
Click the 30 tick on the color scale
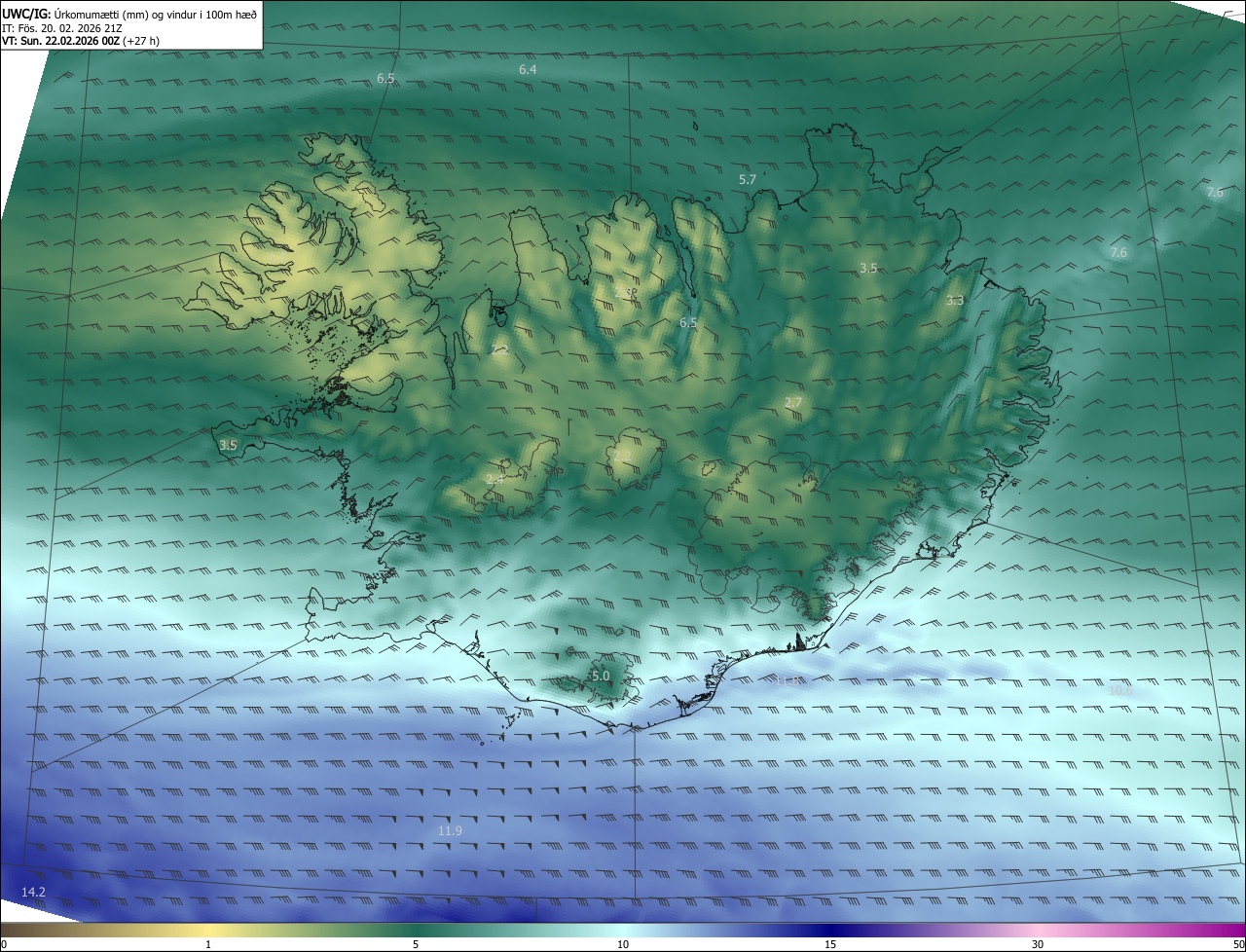coord(1038,944)
